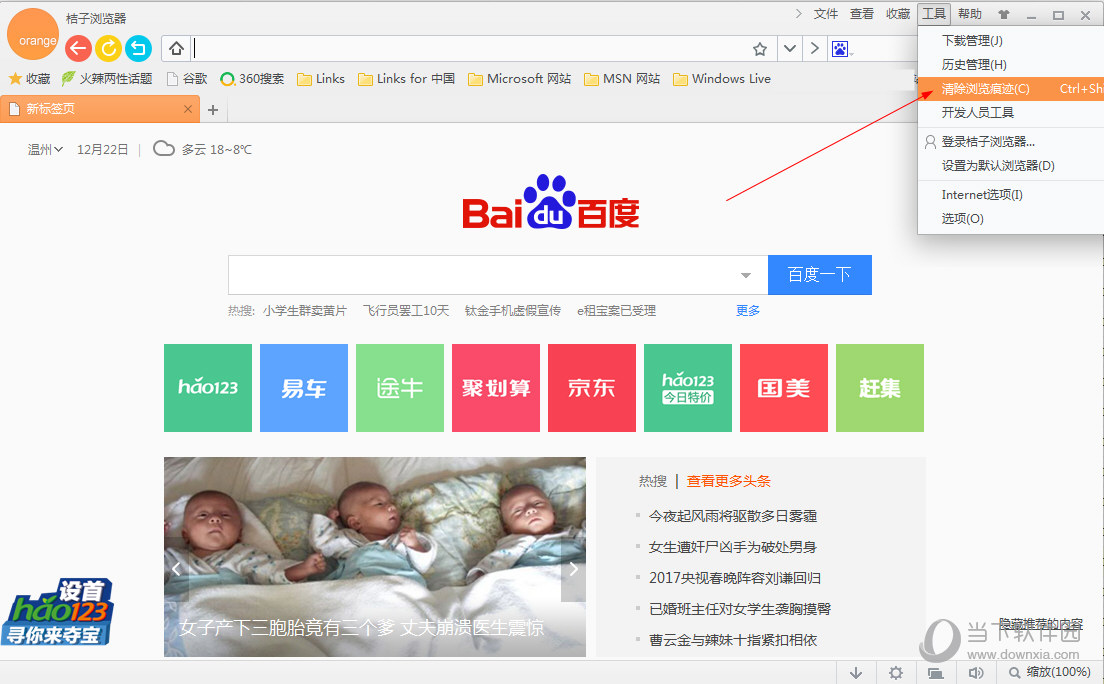Open the skin/theme shirt icon near window controls
The height and width of the screenshot is (684, 1104).
coord(1003,13)
